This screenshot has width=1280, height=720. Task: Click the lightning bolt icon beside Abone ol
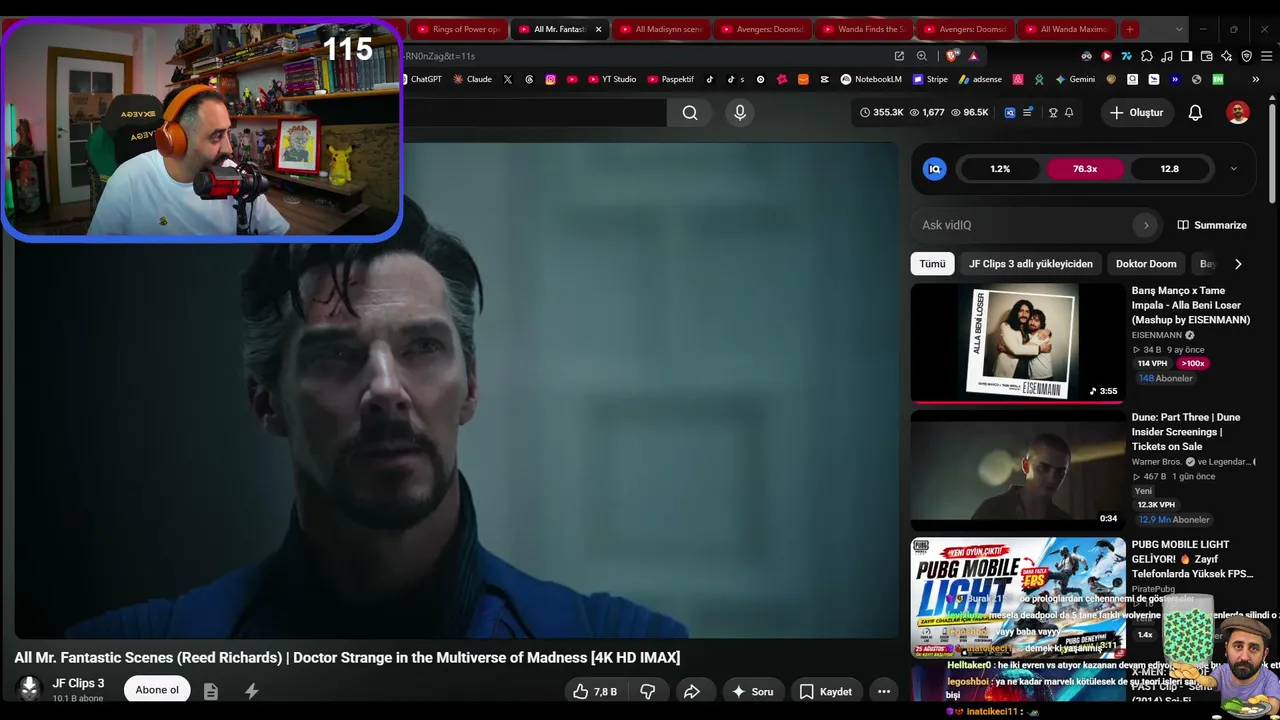click(x=251, y=691)
